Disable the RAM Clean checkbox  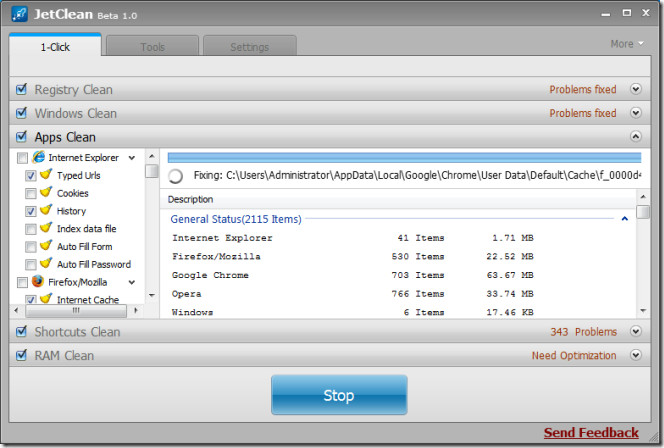coord(21,355)
